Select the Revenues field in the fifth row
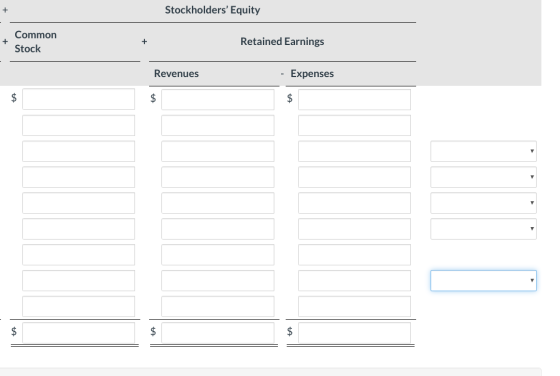Screen dimensions: 560x376 218,203
